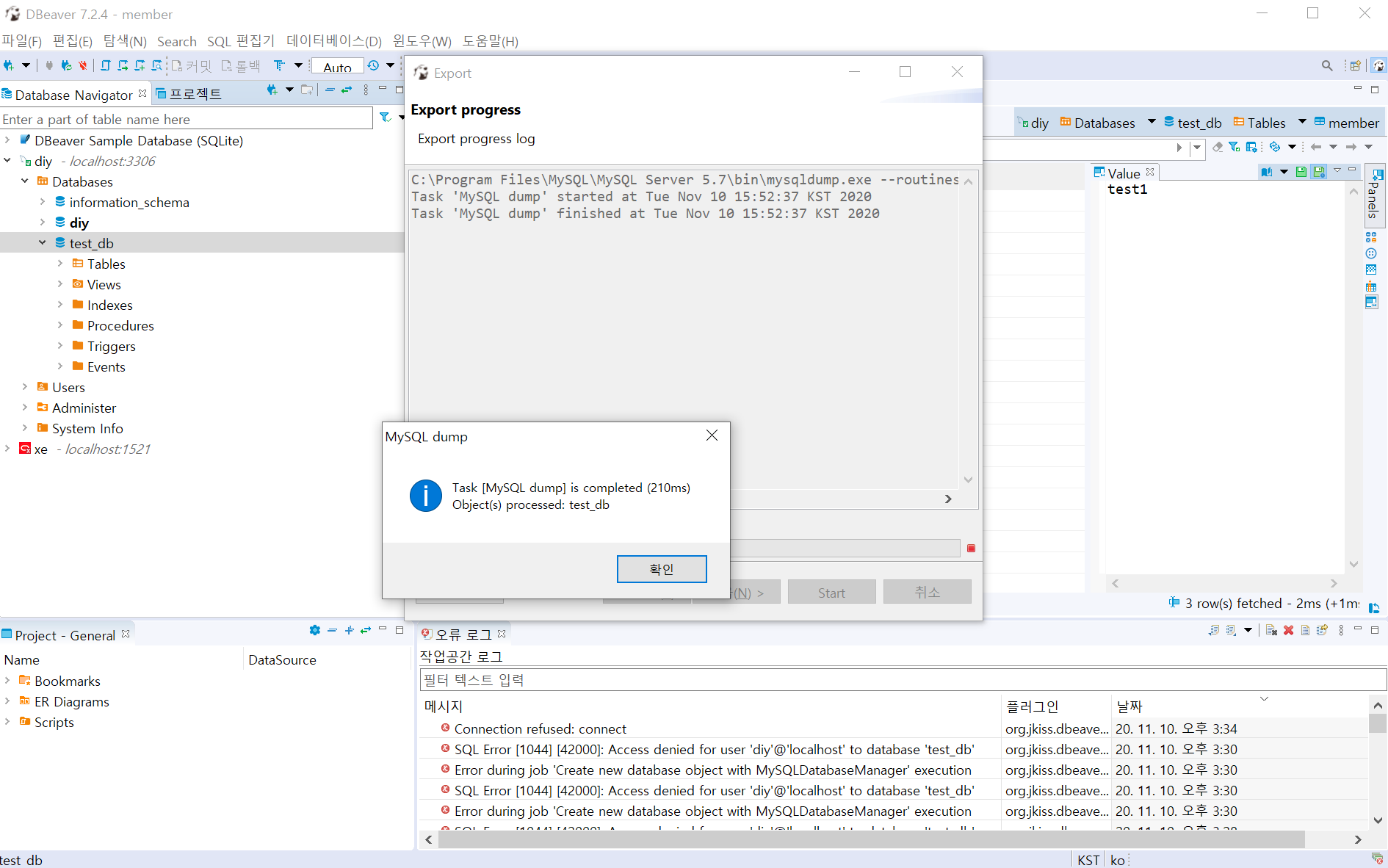Open the filter history dropdown arrow in data editor
This screenshot has width=1388, height=868.
tap(1196, 148)
